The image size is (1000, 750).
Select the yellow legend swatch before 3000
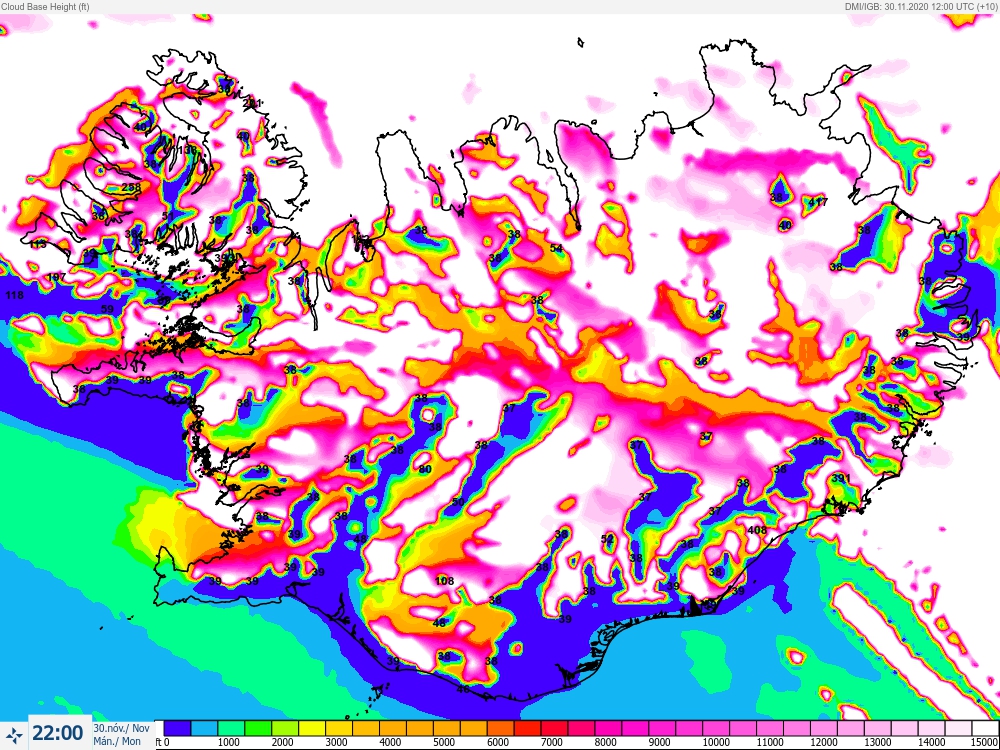(x=311, y=729)
